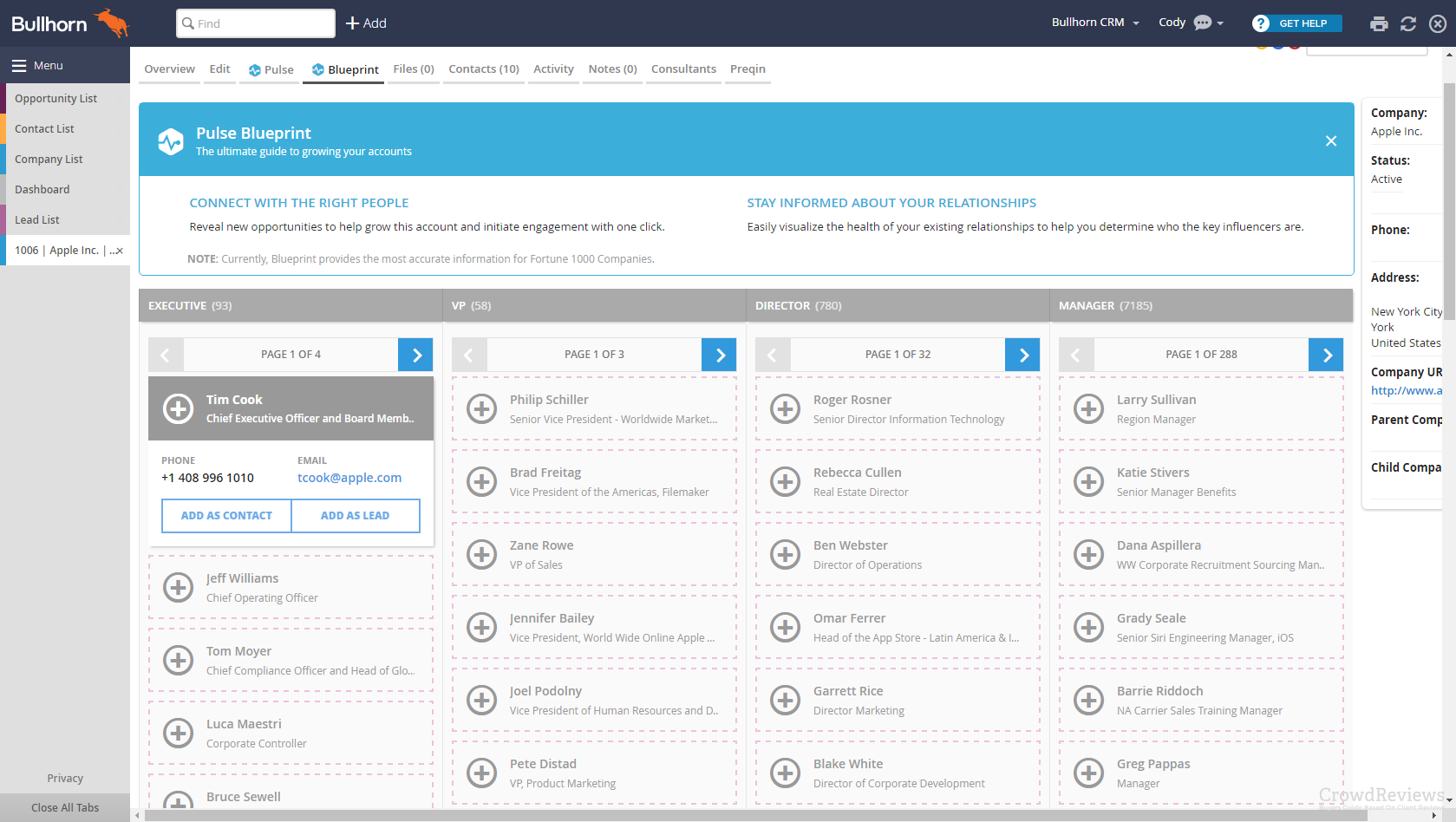Screen dimensions: 1456x822
Task: Open the Cody user dropdown arrow
Action: [x=1220, y=23]
